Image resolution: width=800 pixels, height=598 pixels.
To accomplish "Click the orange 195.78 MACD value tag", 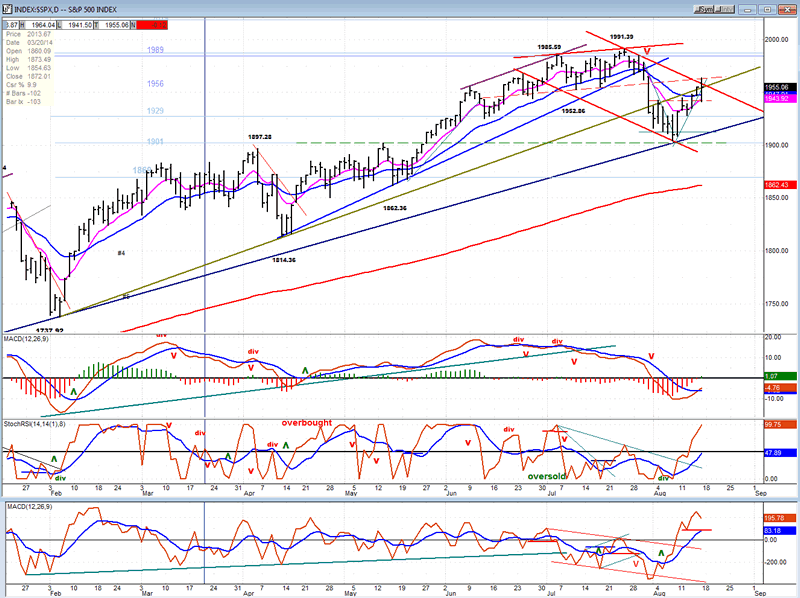I will pyautogui.click(x=780, y=518).
